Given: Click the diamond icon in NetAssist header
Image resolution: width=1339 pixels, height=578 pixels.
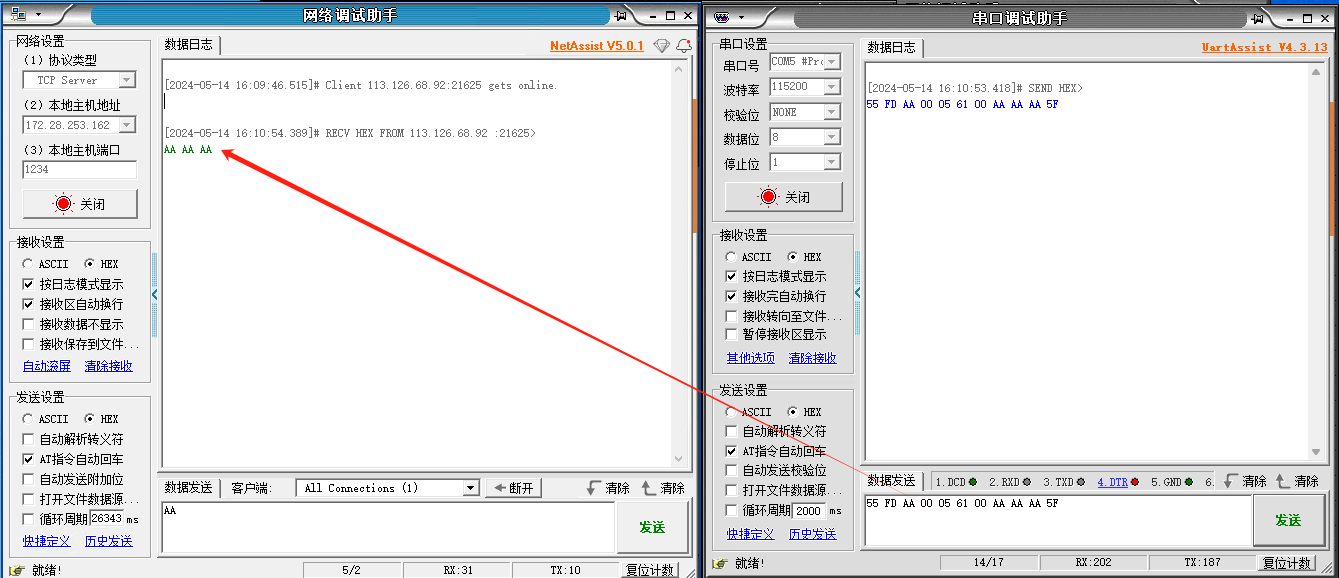Looking at the screenshot, I should coord(661,46).
